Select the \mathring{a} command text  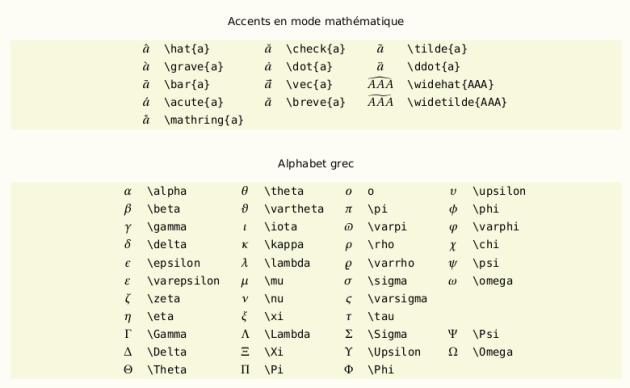(204, 120)
